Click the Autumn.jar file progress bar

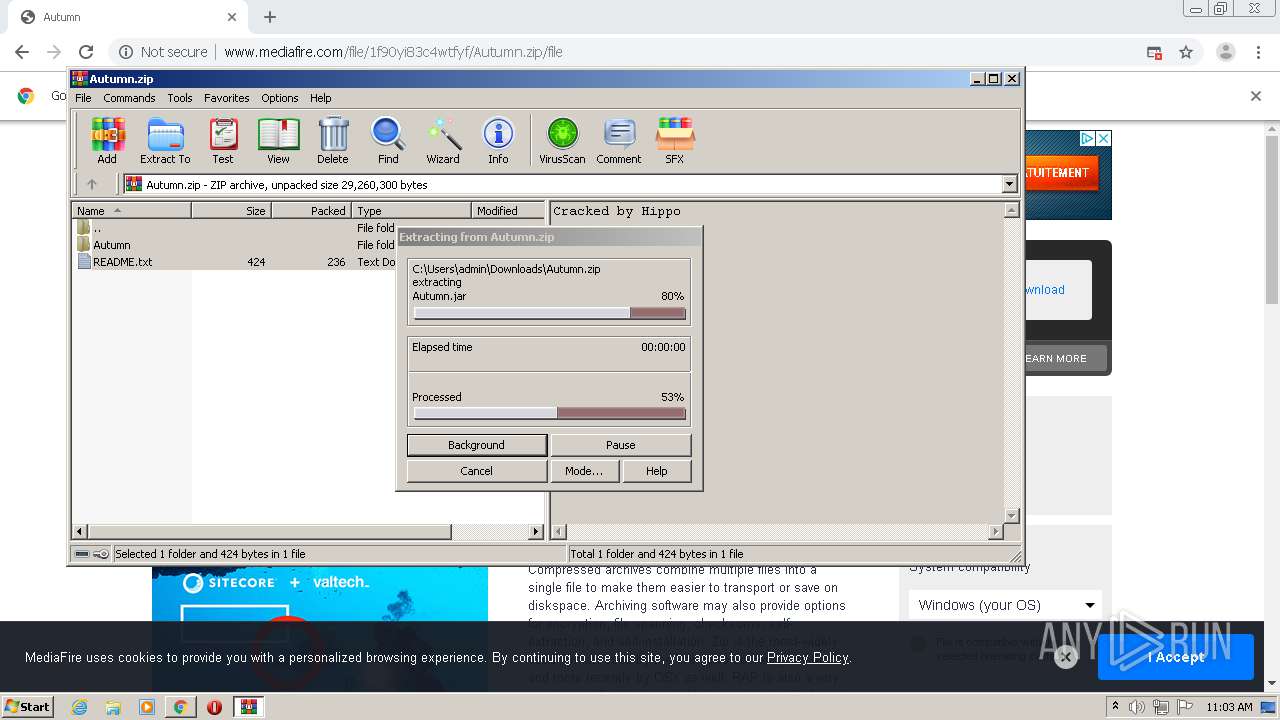pos(549,313)
